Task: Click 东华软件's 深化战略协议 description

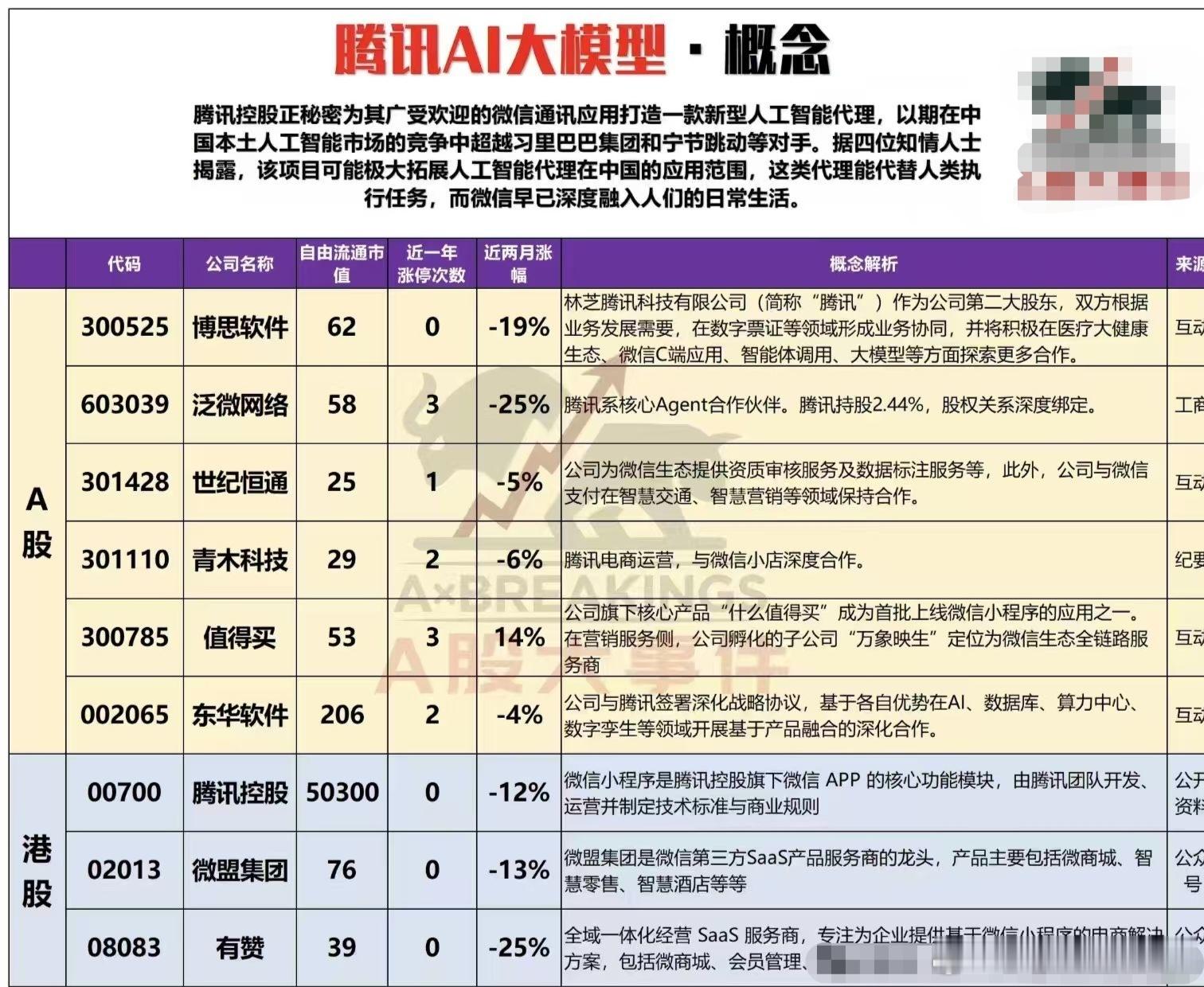Action: [854, 716]
